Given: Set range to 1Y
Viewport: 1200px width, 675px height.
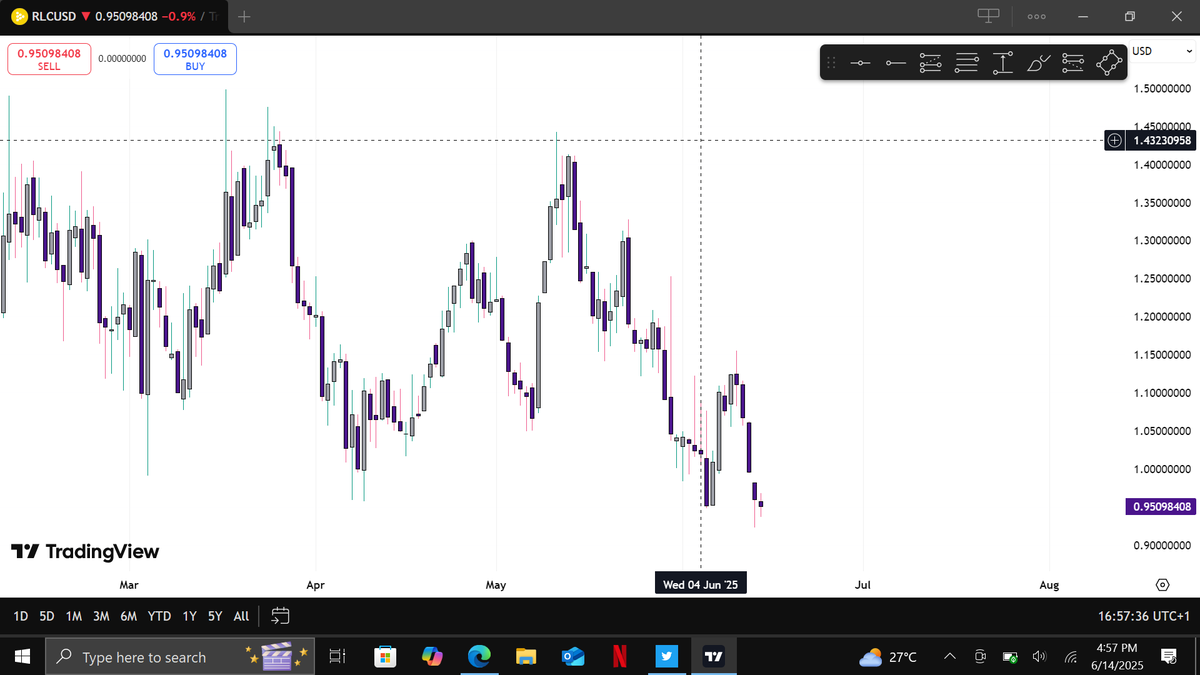Looking at the screenshot, I should [x=189, y=616].
